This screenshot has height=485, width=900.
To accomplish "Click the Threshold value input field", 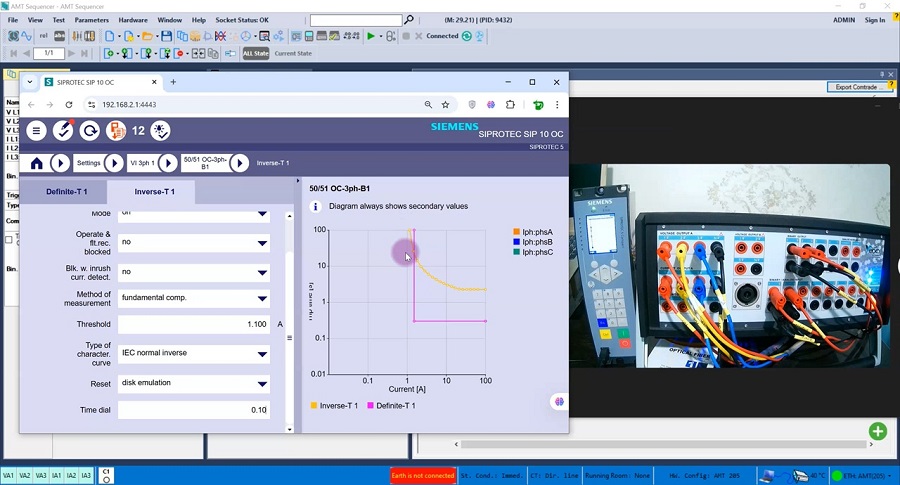I will (194, 324).
